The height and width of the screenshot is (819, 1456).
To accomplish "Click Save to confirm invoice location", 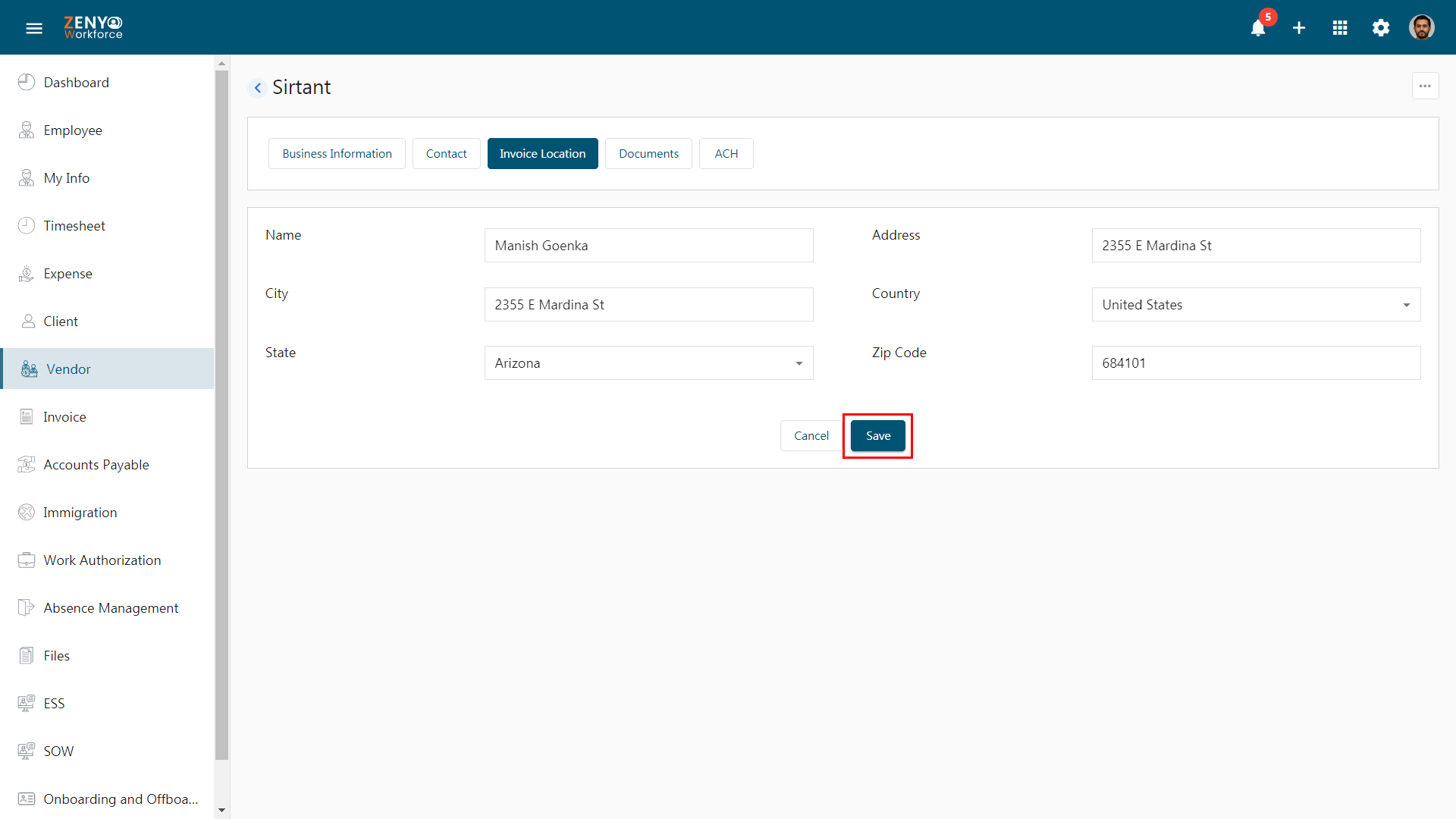I will click(x=878, y=435).
